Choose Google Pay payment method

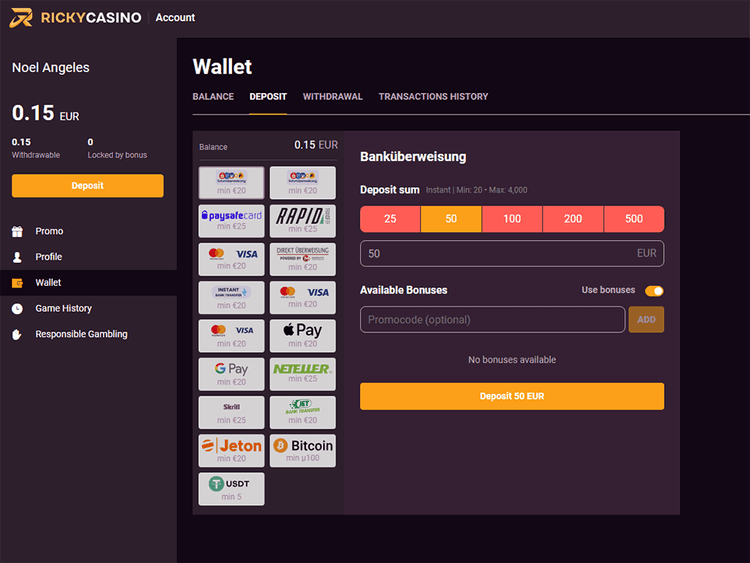[x=232, y=374]
